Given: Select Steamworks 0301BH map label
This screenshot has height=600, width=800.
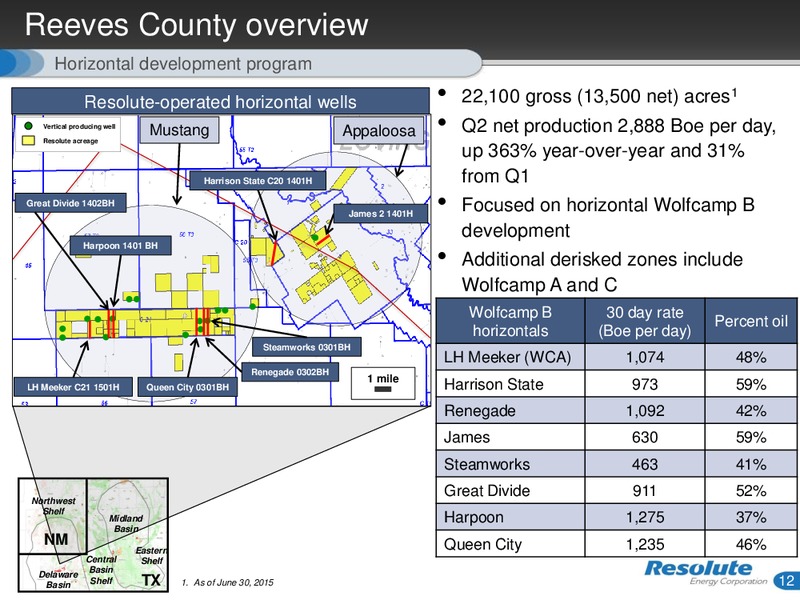Looking at the screenshot, I should 307,347.
